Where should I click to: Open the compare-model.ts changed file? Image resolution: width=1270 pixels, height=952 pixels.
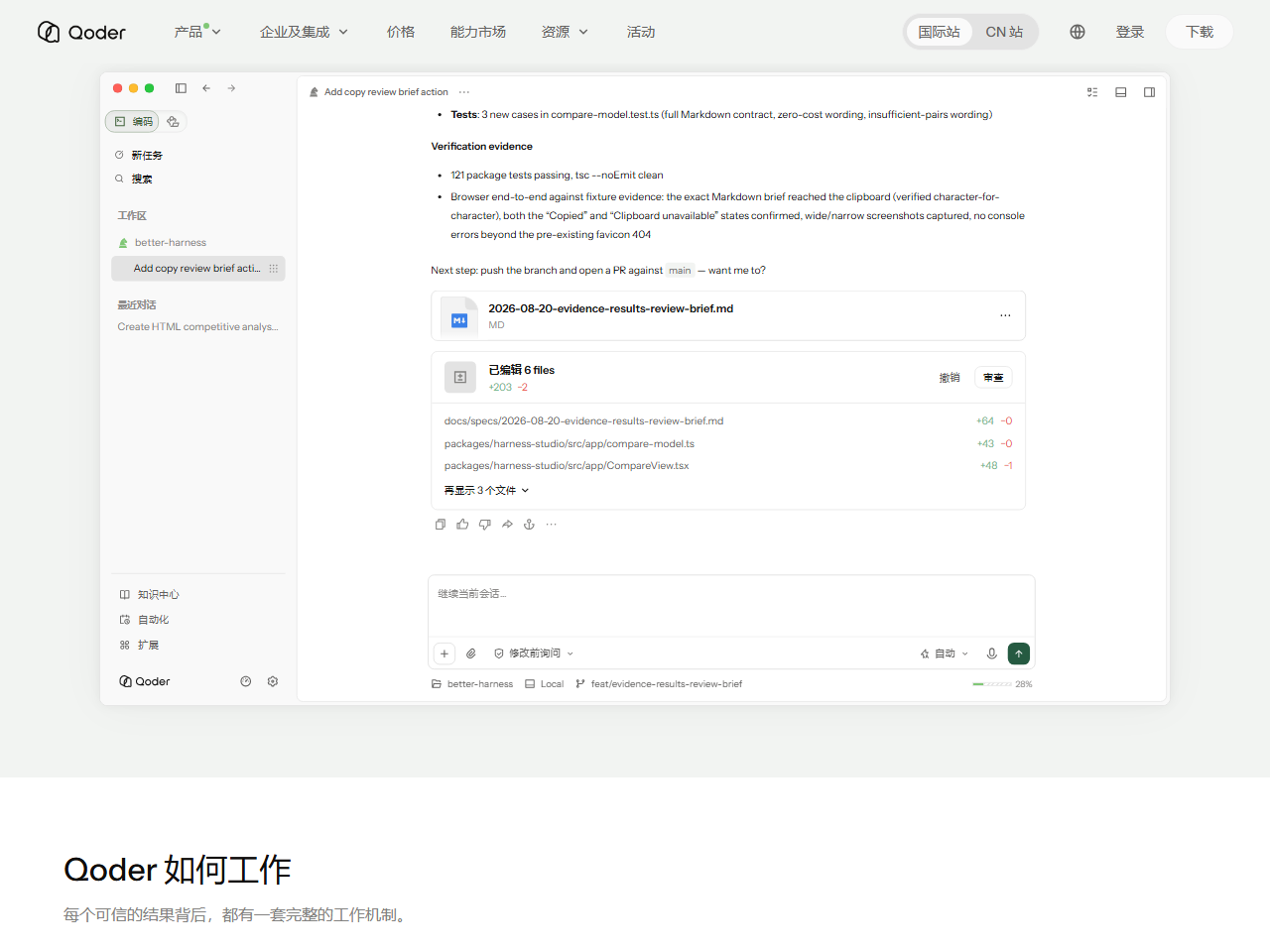(x=570, y=444)
